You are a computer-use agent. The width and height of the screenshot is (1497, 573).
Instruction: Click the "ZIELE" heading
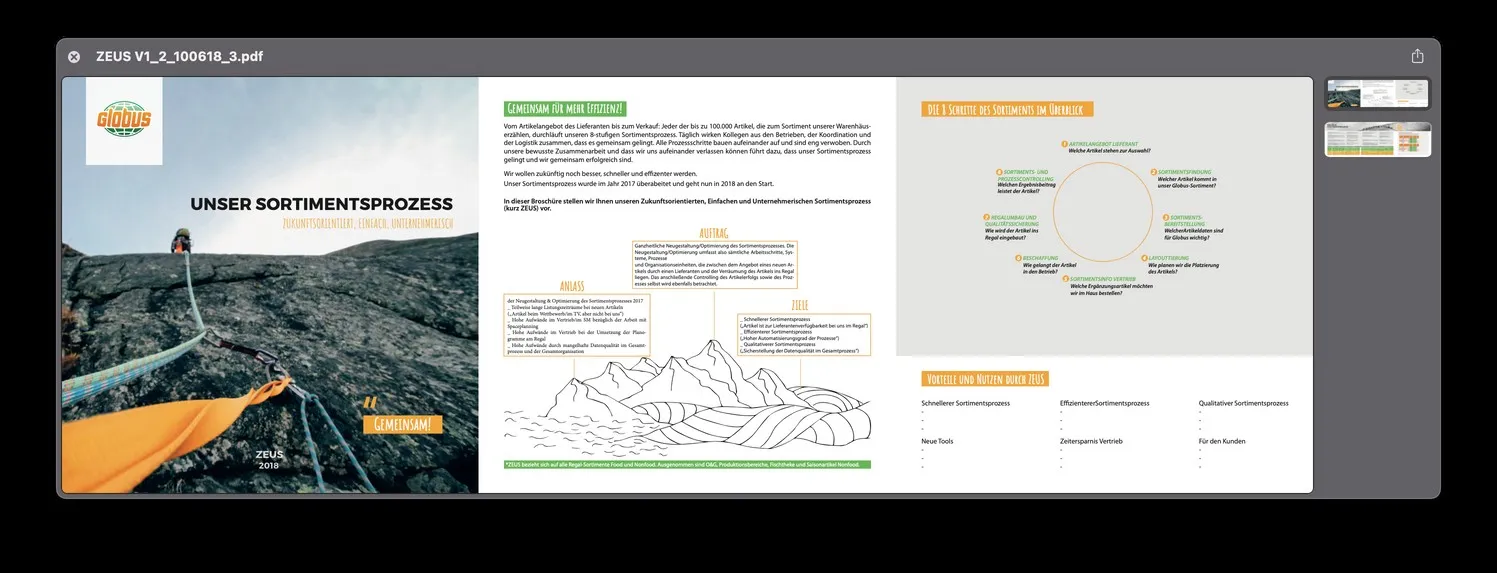click(x=799, y=305)
